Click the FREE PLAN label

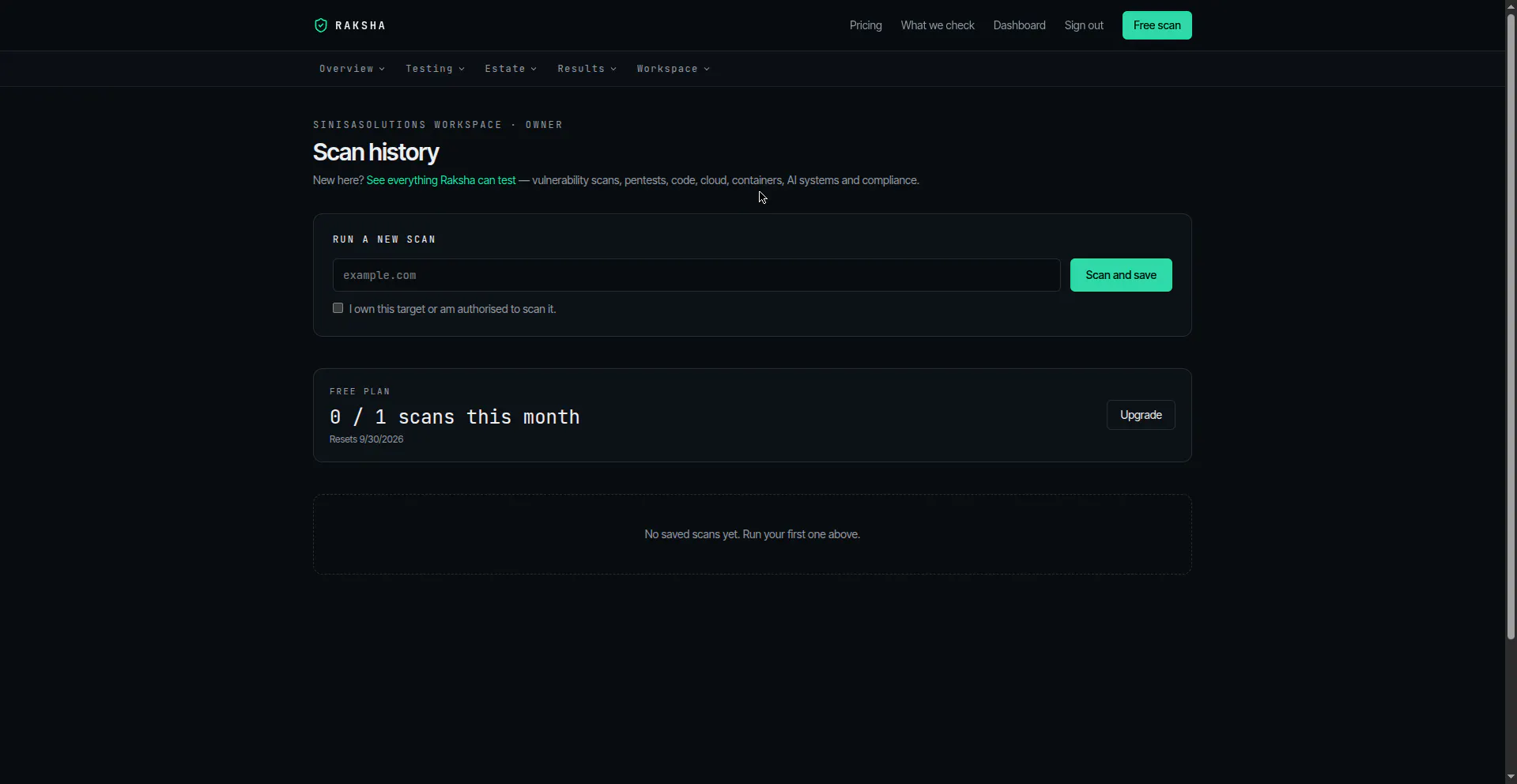click(x=360, y=391)
